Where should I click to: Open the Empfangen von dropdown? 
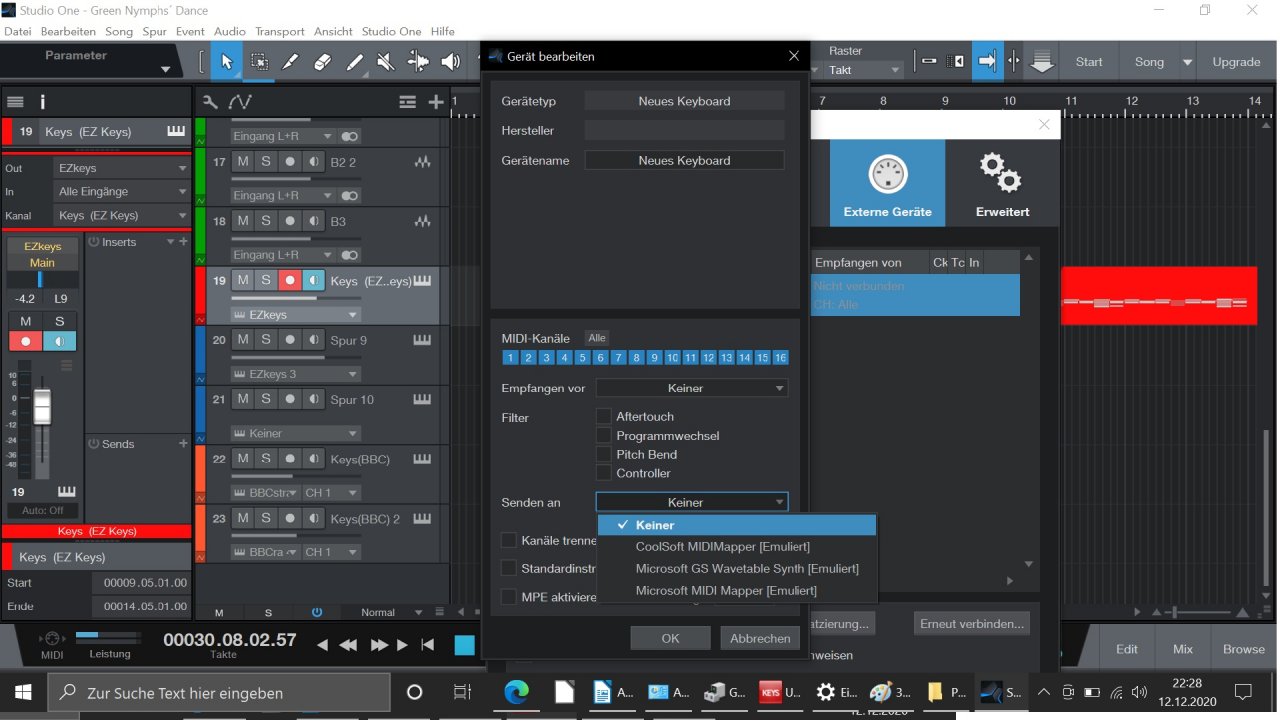coord(692,388)
